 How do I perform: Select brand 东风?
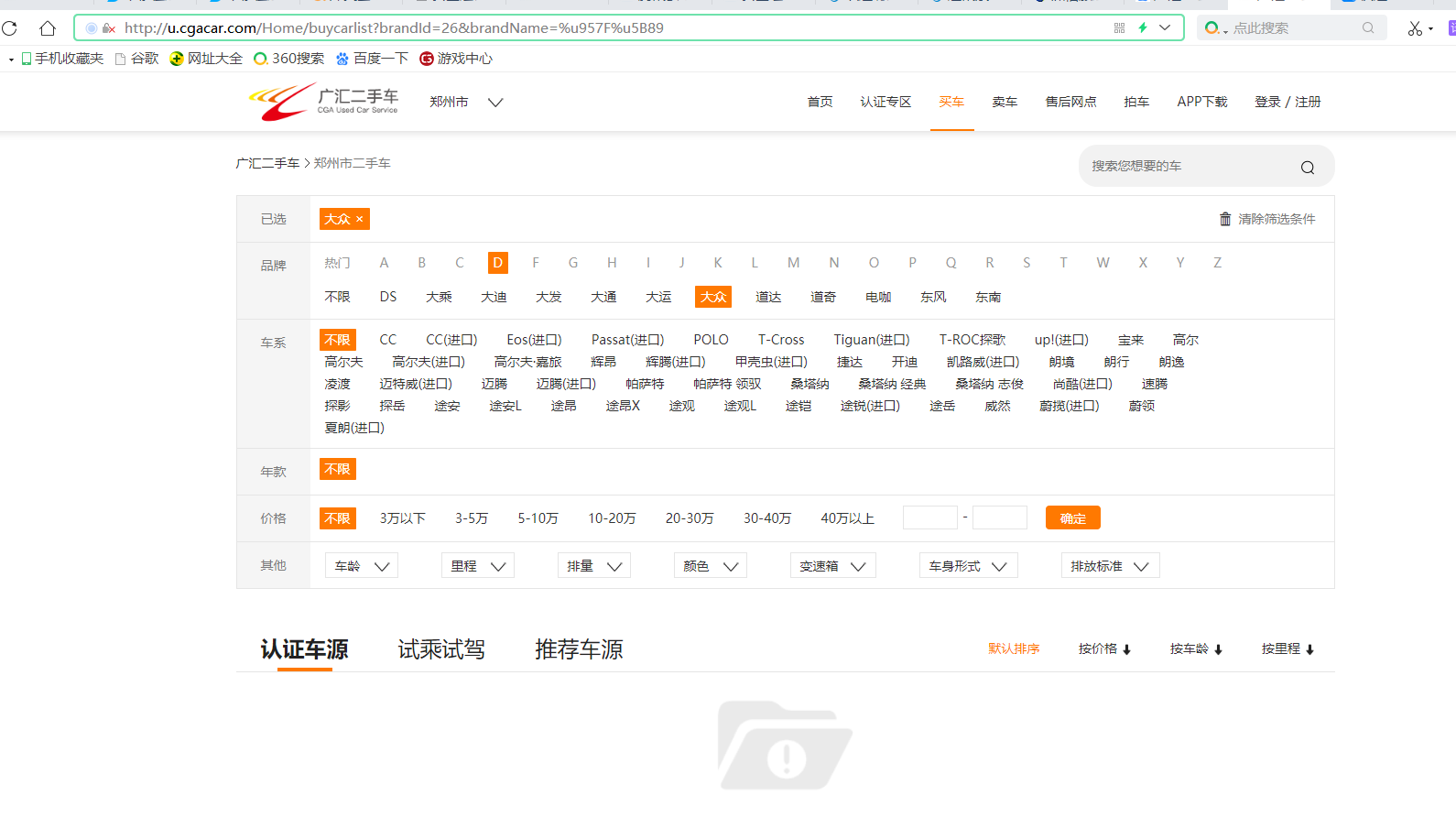pyautogui.click(x=933, y=297)
